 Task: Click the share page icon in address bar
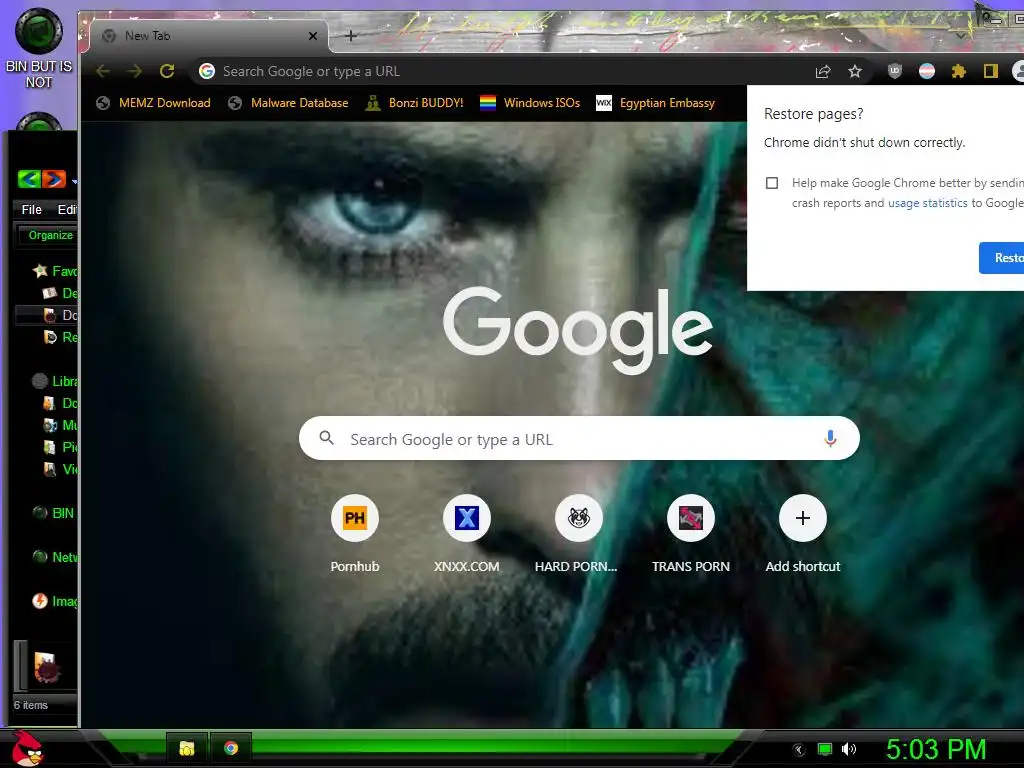823,71
